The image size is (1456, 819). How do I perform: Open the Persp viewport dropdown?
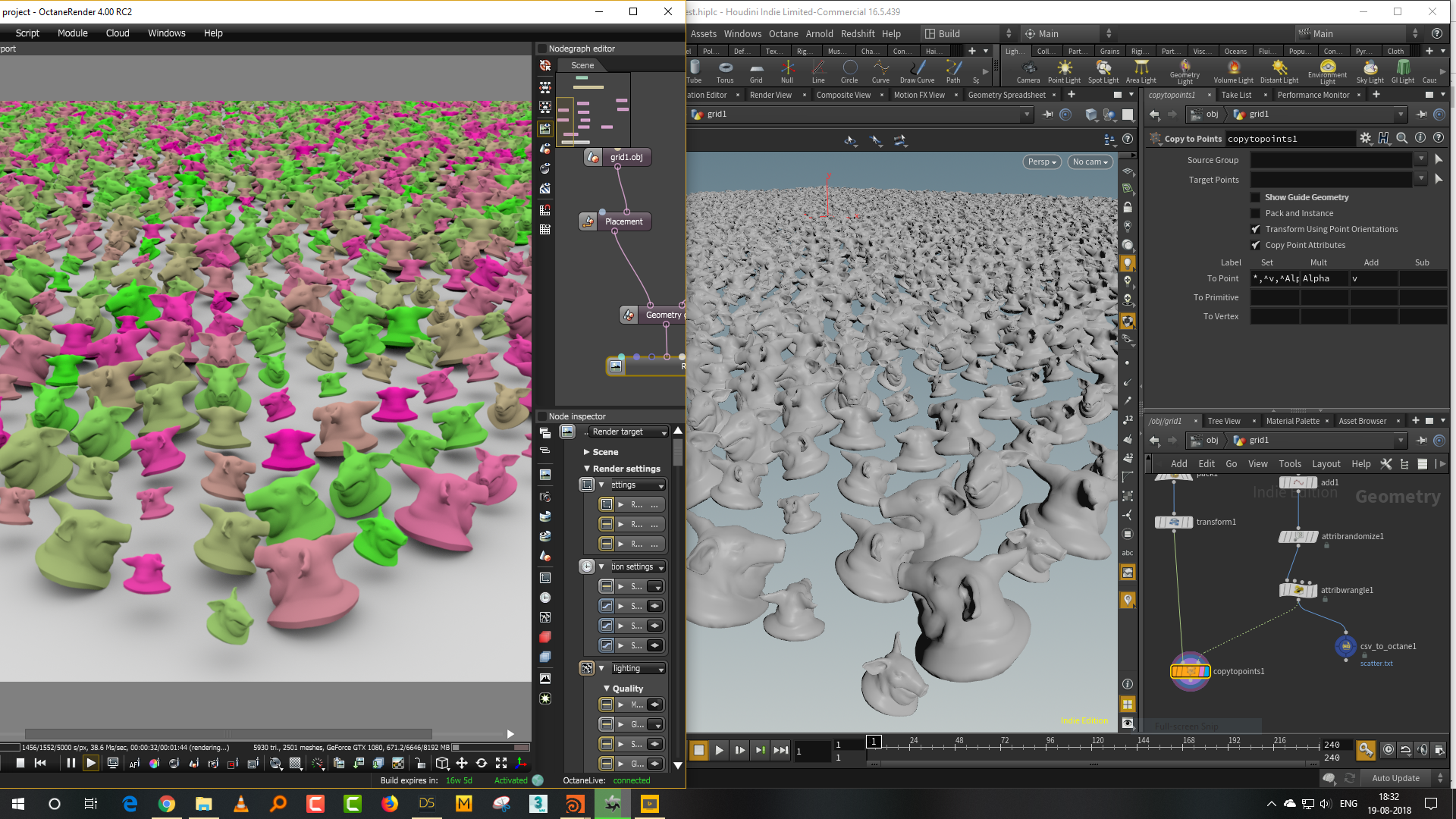pos(1042,162)
